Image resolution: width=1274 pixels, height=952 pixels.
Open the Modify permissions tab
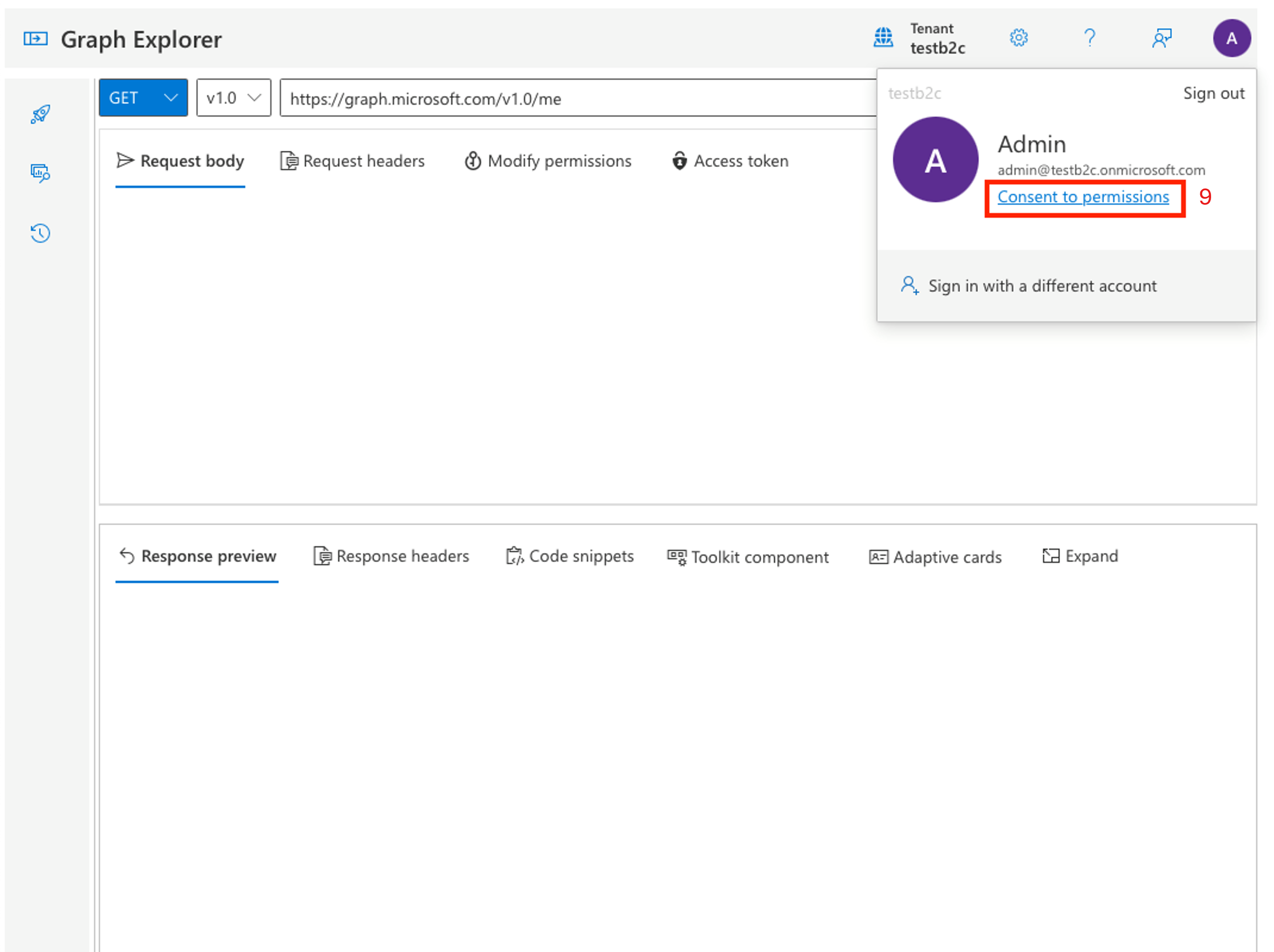tap(548, 161)
